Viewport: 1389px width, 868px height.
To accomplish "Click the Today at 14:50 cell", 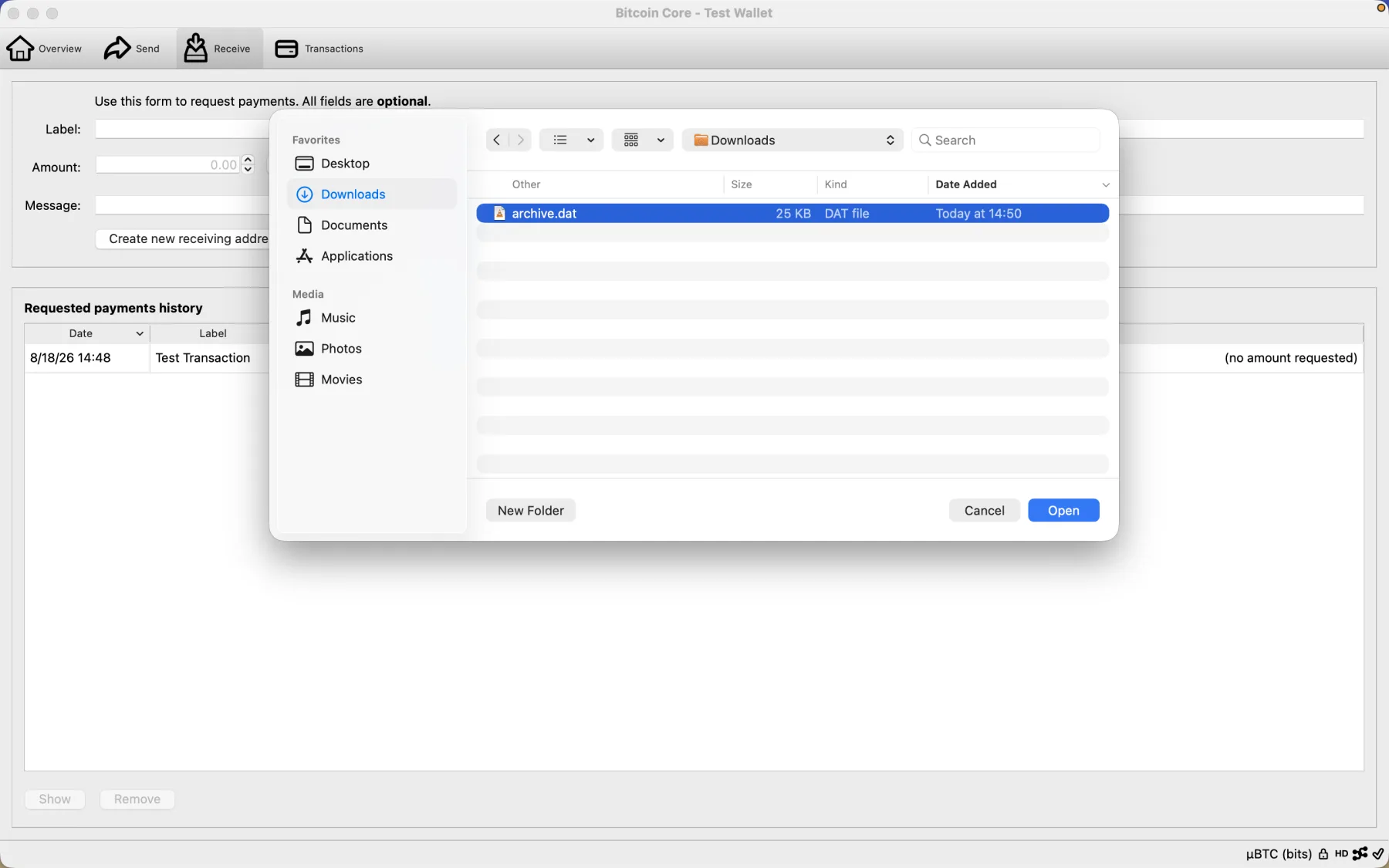I will point(978,214).
